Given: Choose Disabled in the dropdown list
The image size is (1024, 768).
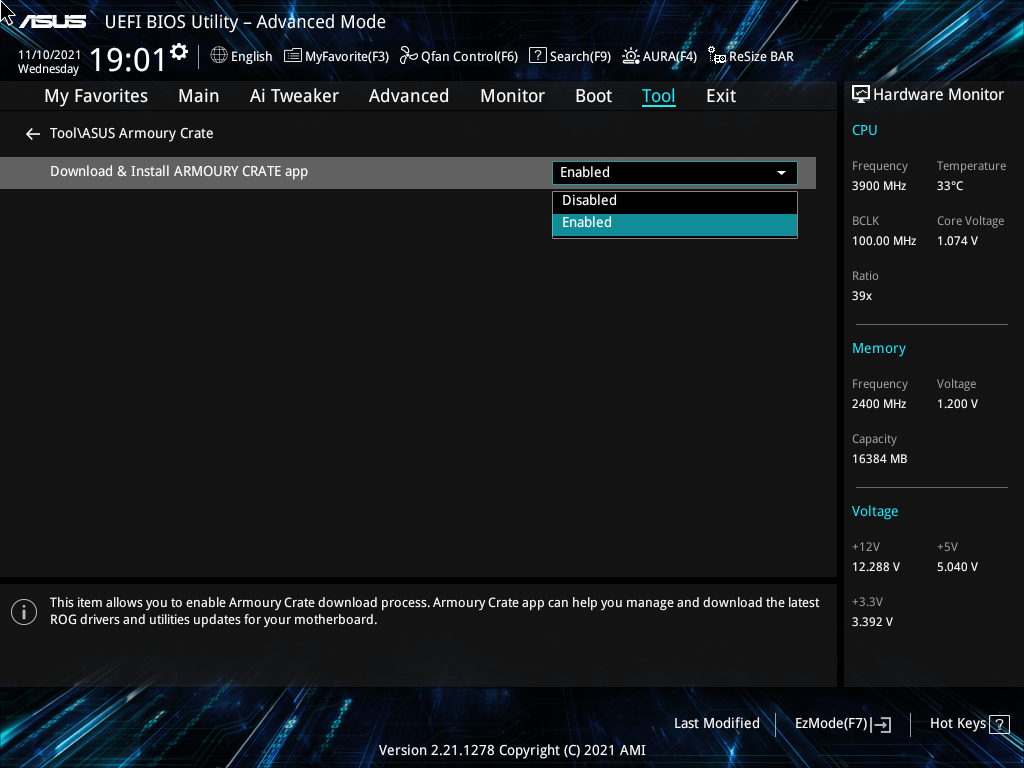Looking at the screenshot, I should [675, 200].
